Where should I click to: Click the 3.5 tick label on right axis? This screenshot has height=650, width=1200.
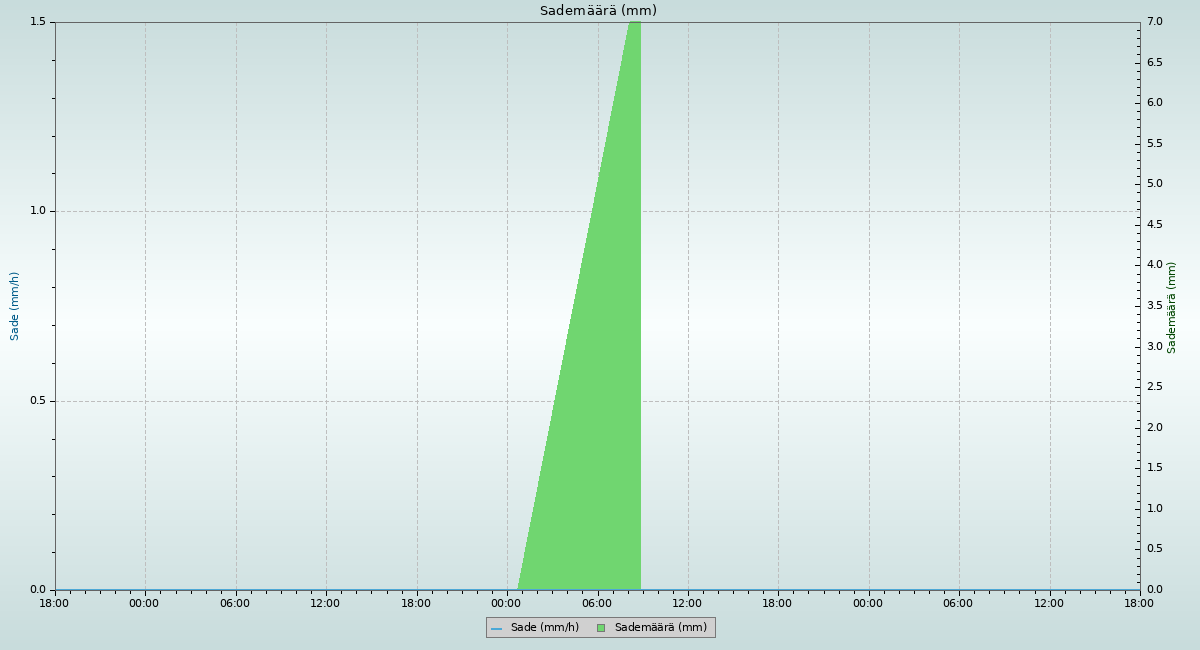(1154, 306)
